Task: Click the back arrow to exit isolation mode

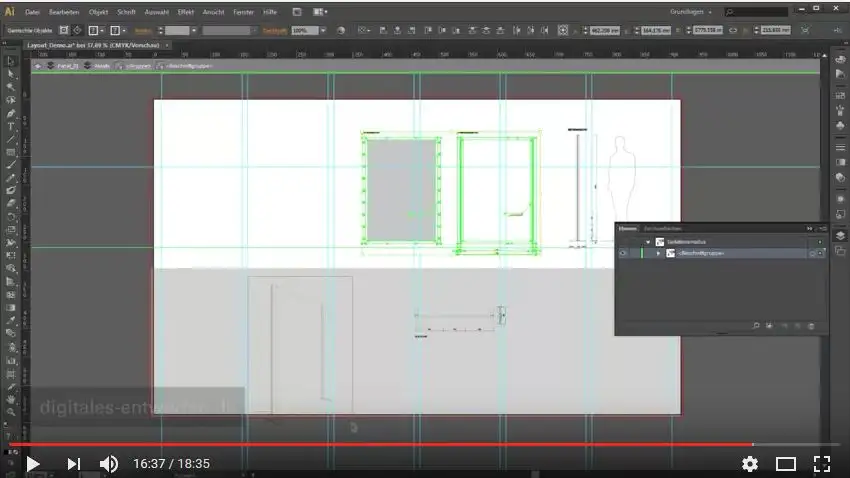Action: pyautogui.click(x=37, y=66)
